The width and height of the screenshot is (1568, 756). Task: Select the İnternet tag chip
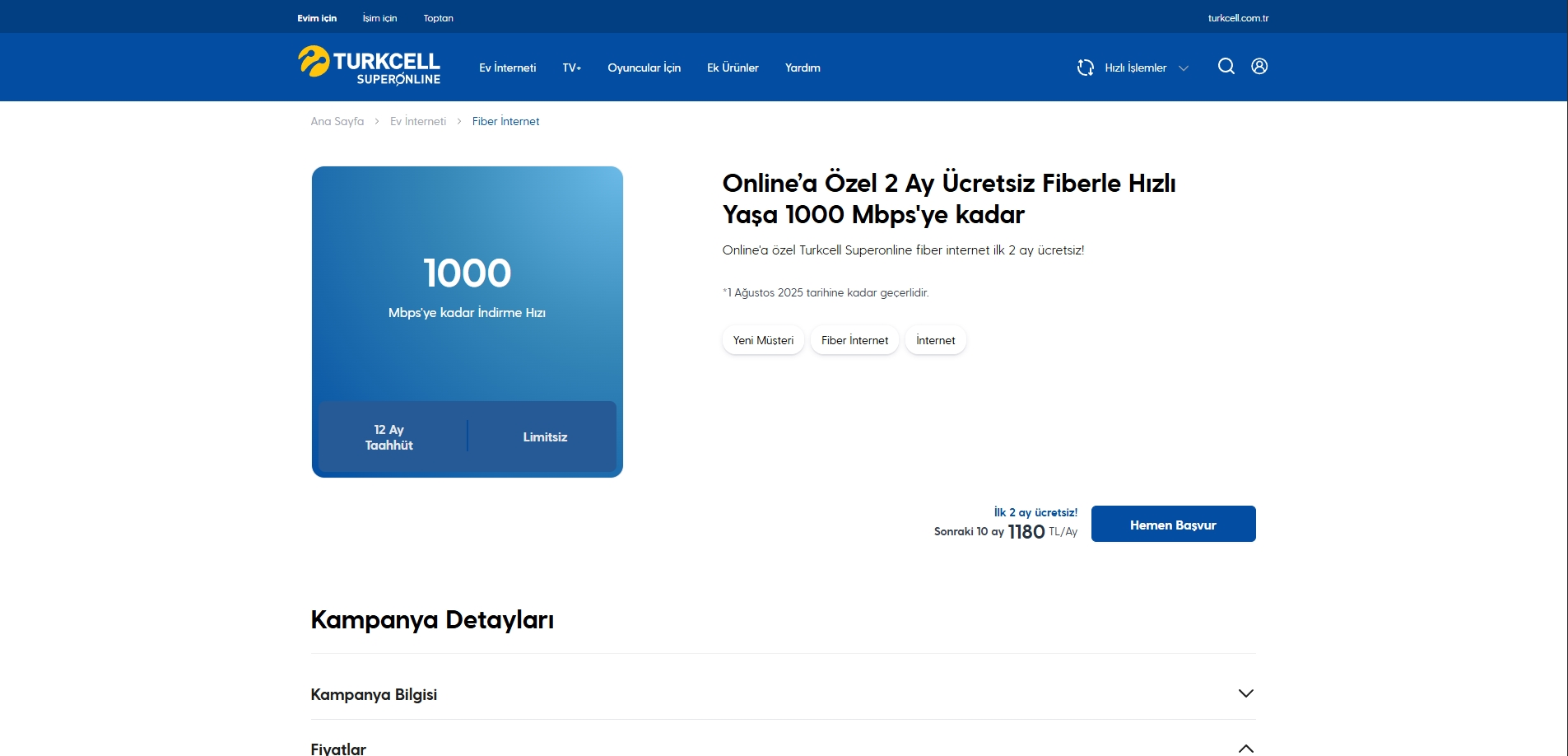[x=936, y=340]
